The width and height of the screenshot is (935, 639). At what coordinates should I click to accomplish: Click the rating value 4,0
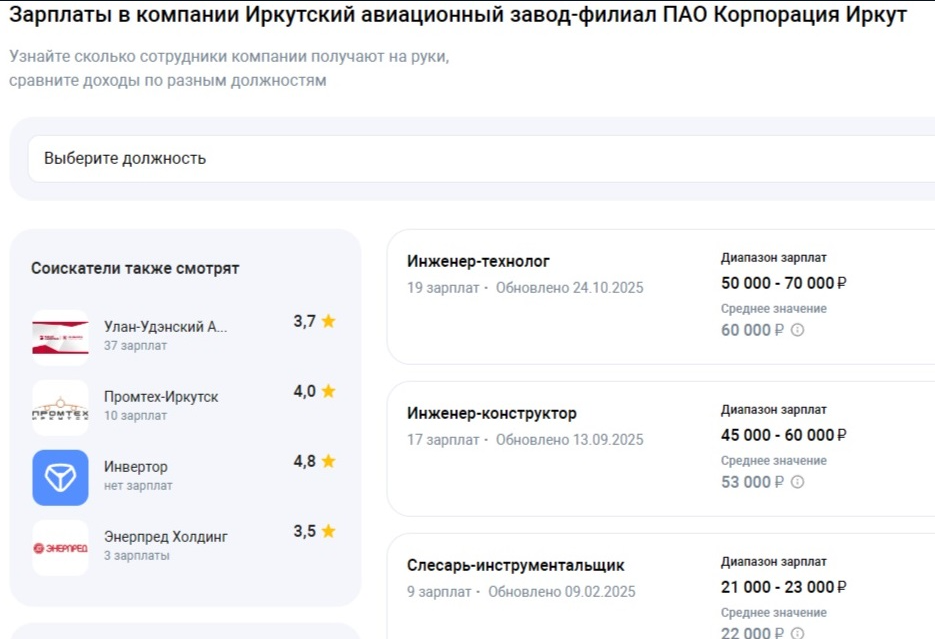(x=304, y=391)
